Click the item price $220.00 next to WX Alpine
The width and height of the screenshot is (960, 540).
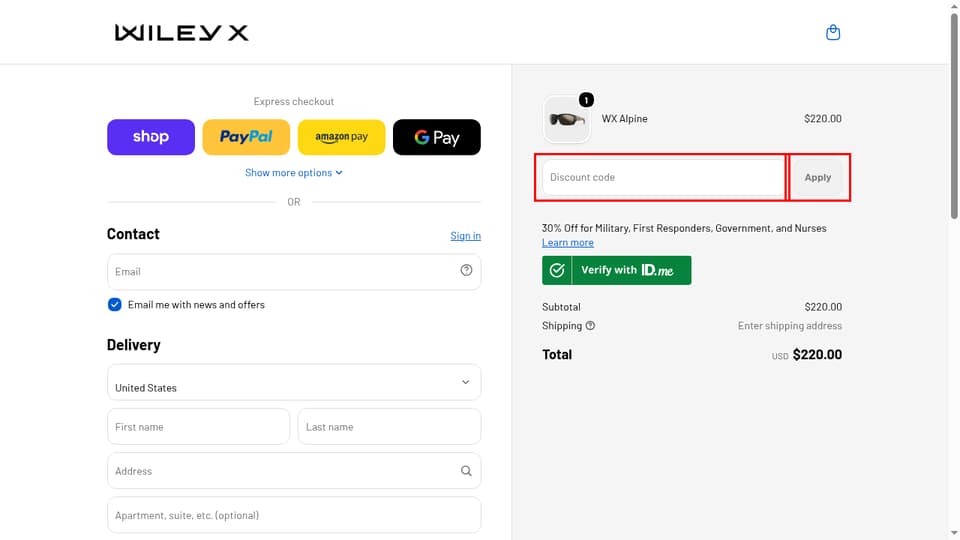823,119
